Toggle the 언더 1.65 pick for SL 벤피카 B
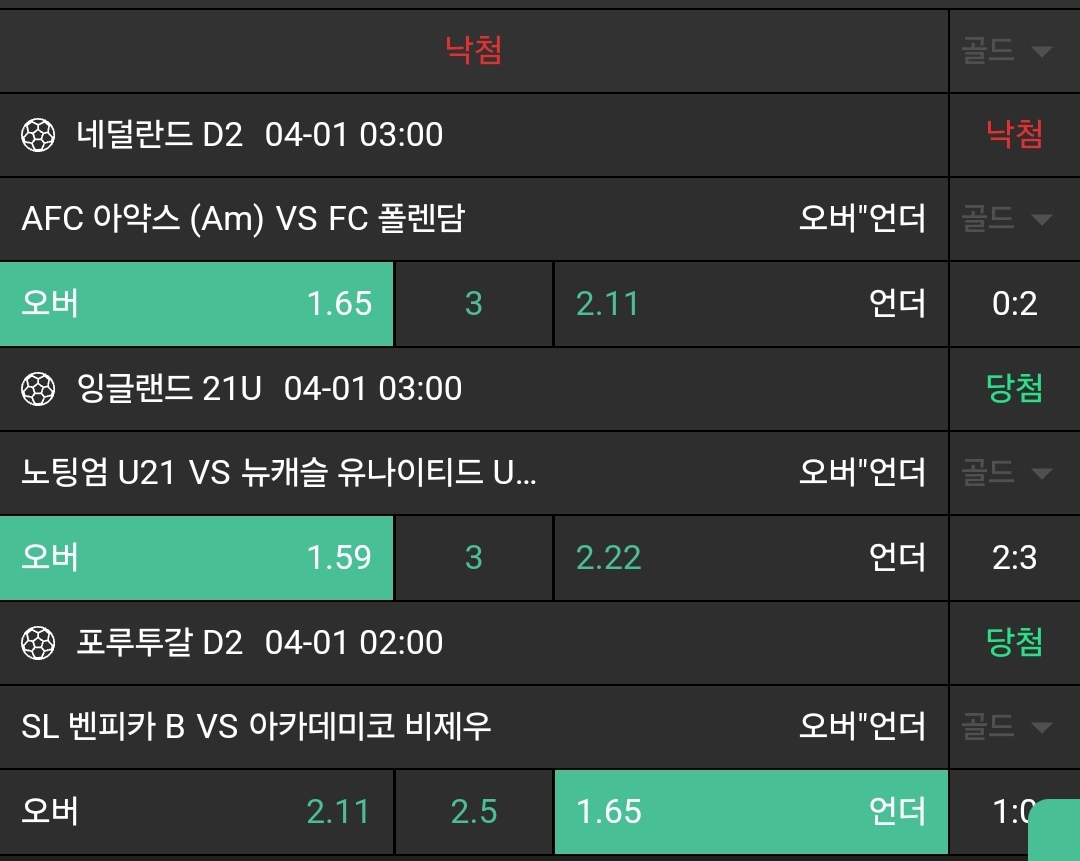The width and height of the screenshot is (1080, 861). click(751, 811)
